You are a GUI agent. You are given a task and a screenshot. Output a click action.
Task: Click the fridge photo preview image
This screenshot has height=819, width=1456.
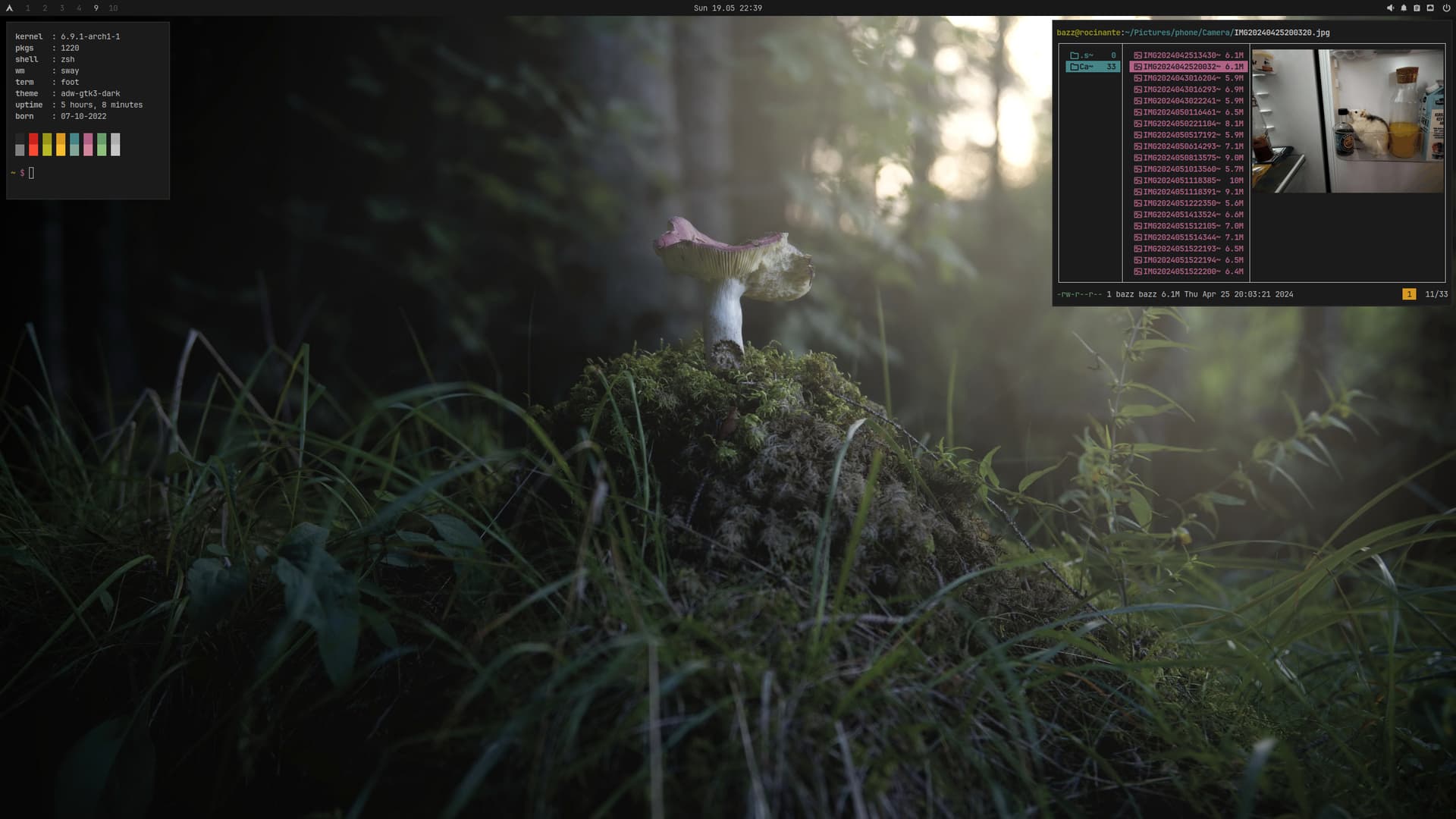[x=1348, y=121]
